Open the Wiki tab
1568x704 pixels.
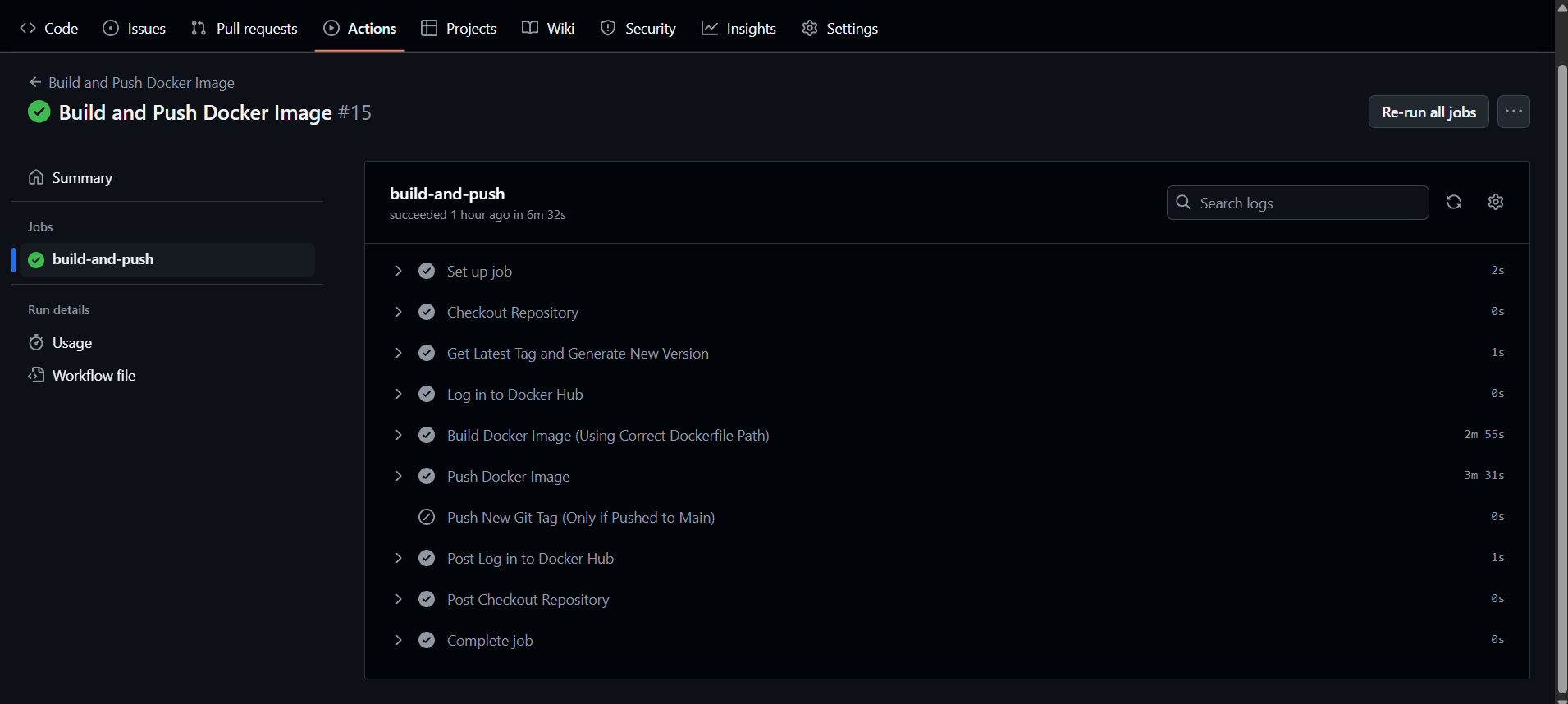tap(548, 28)
